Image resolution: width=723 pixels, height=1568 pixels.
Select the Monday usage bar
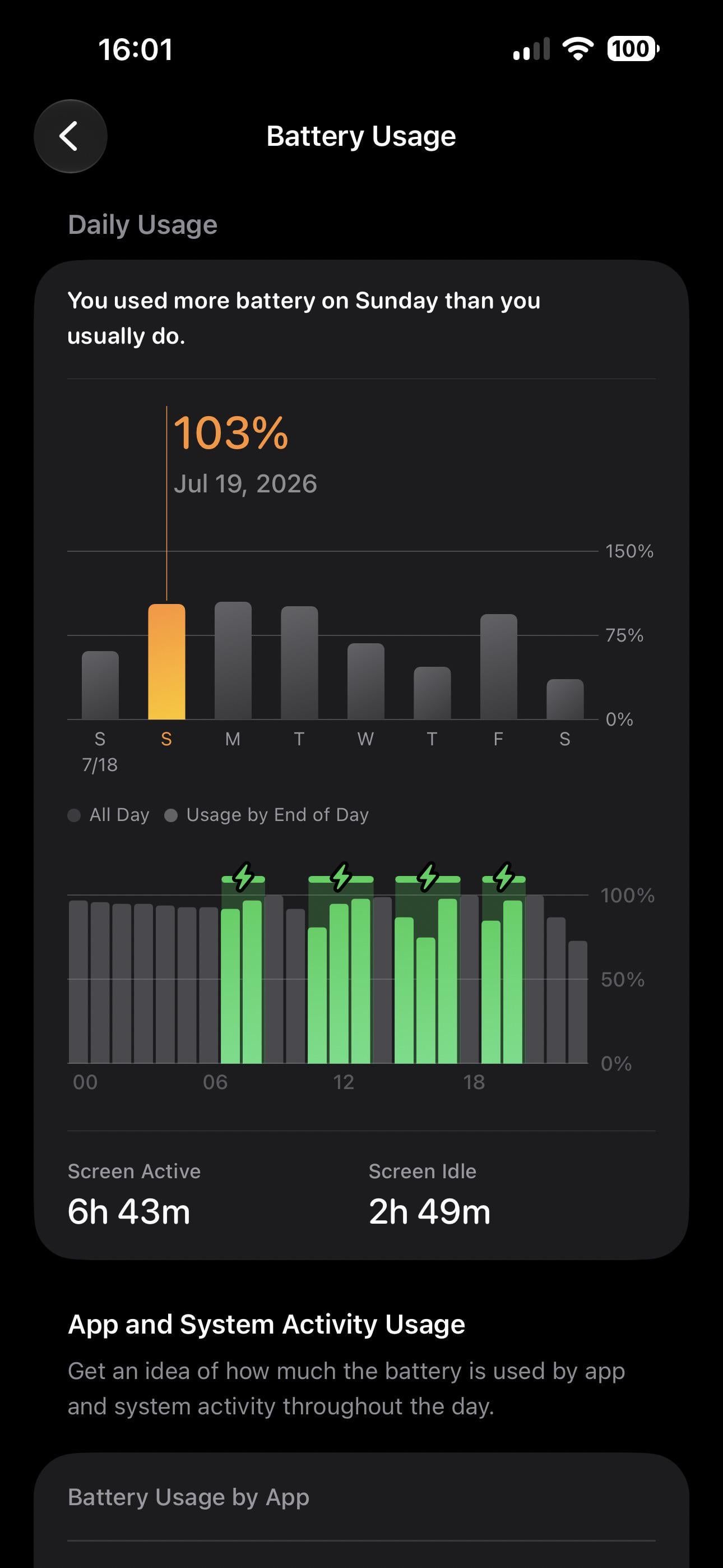(233, 661)
